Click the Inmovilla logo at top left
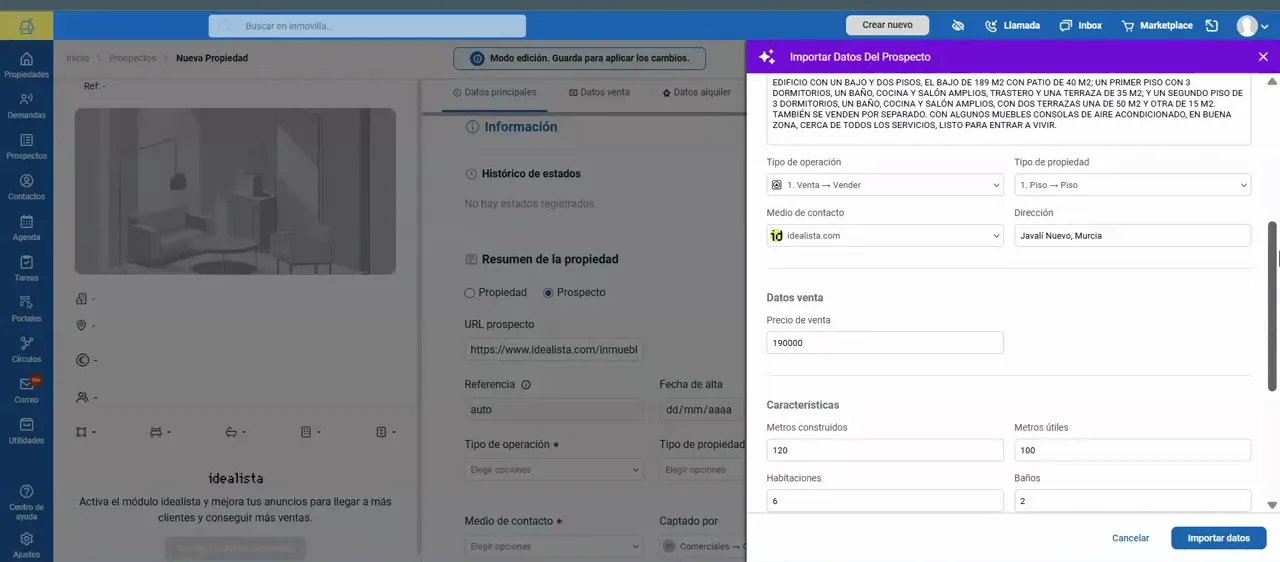Viewport: 1280px width, 562px height. point(26,25)
